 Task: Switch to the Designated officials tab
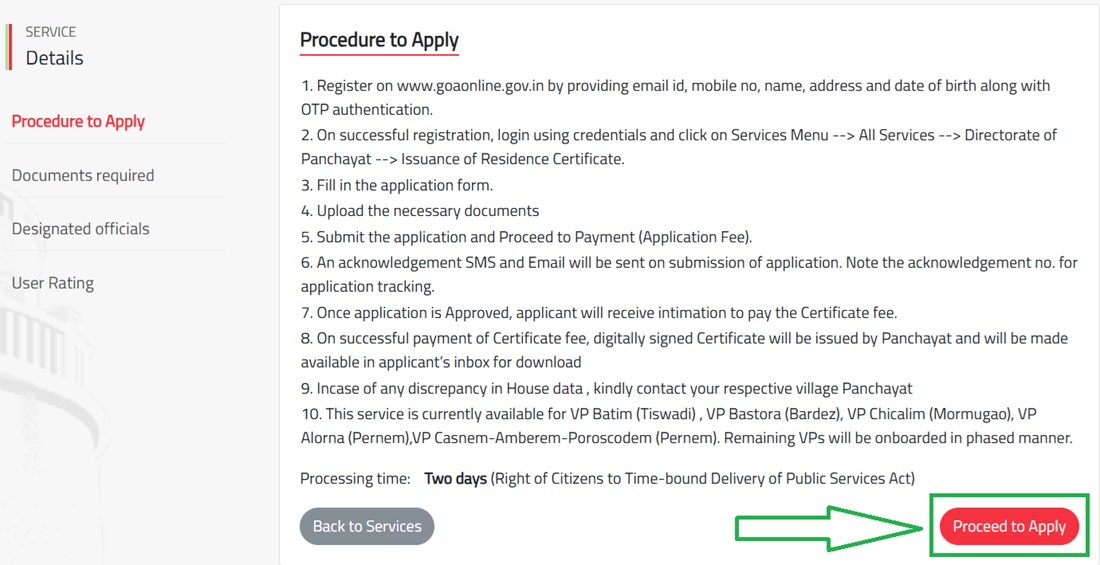80,228
